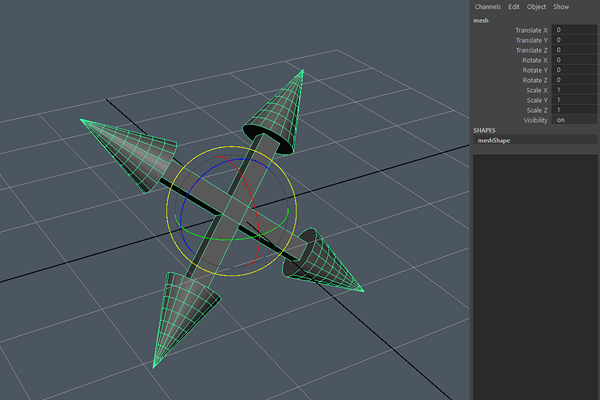The width and height of the screenshot is (600, 400).
Task: Click the Rotate X value field
Action: (x=575, y=60)
